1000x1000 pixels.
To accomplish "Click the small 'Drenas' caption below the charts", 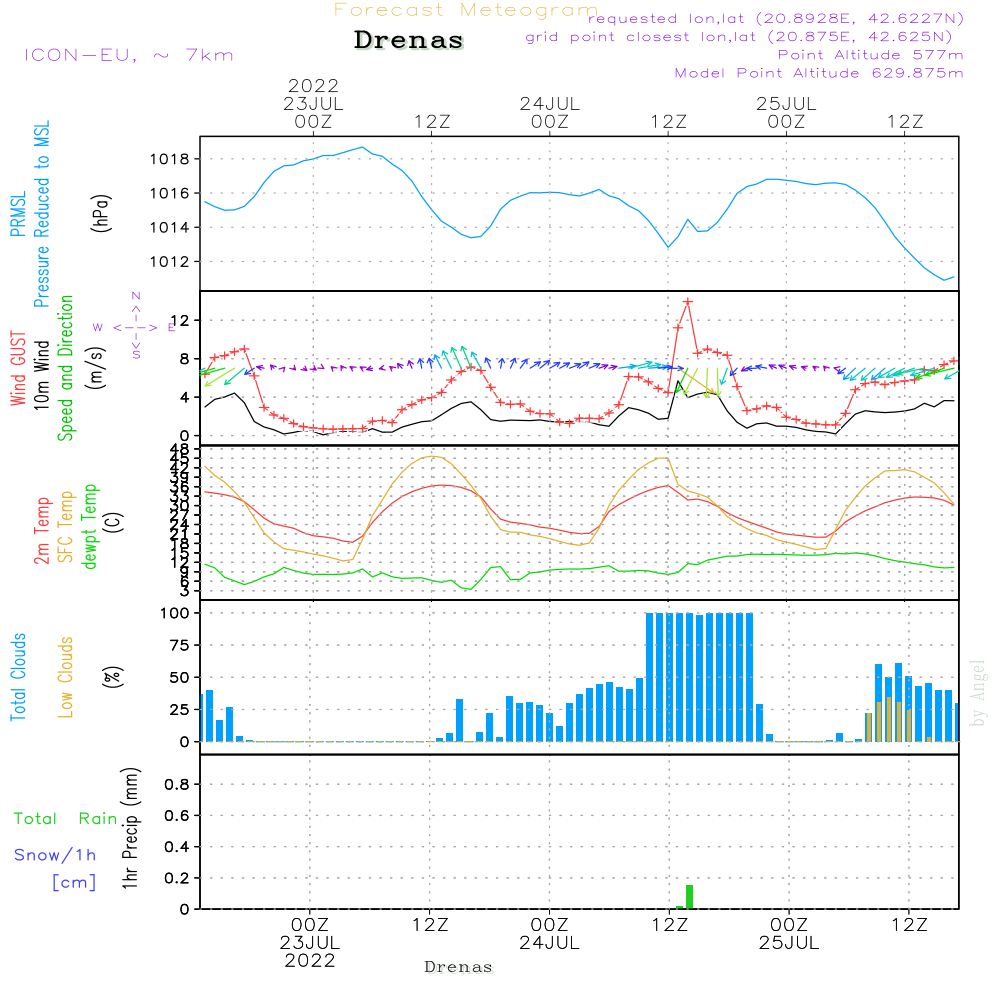I will [458, 967].
